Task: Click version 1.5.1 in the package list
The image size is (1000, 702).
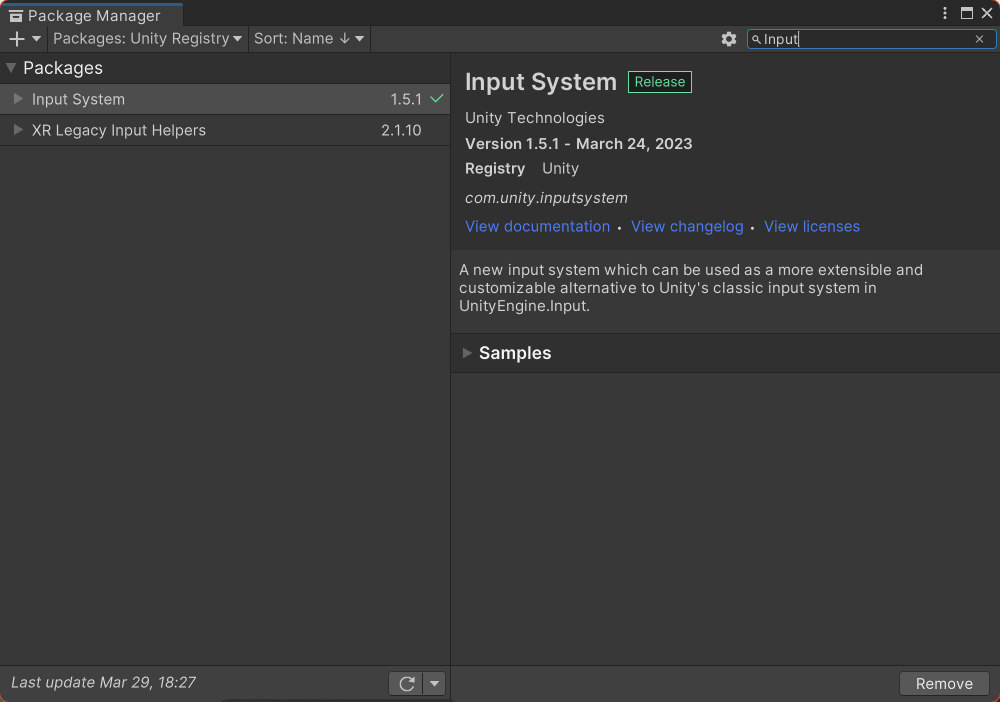Action: (406, 99)
